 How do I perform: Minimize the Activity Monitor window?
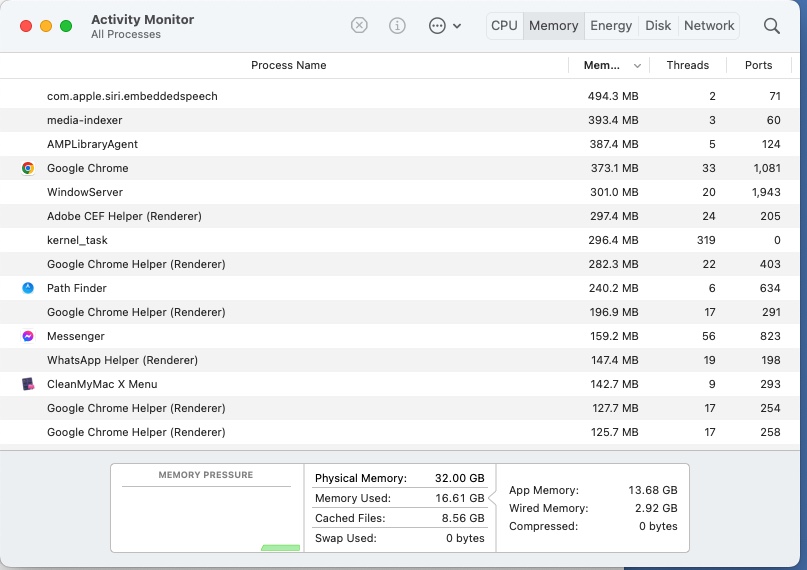point(46,26)
